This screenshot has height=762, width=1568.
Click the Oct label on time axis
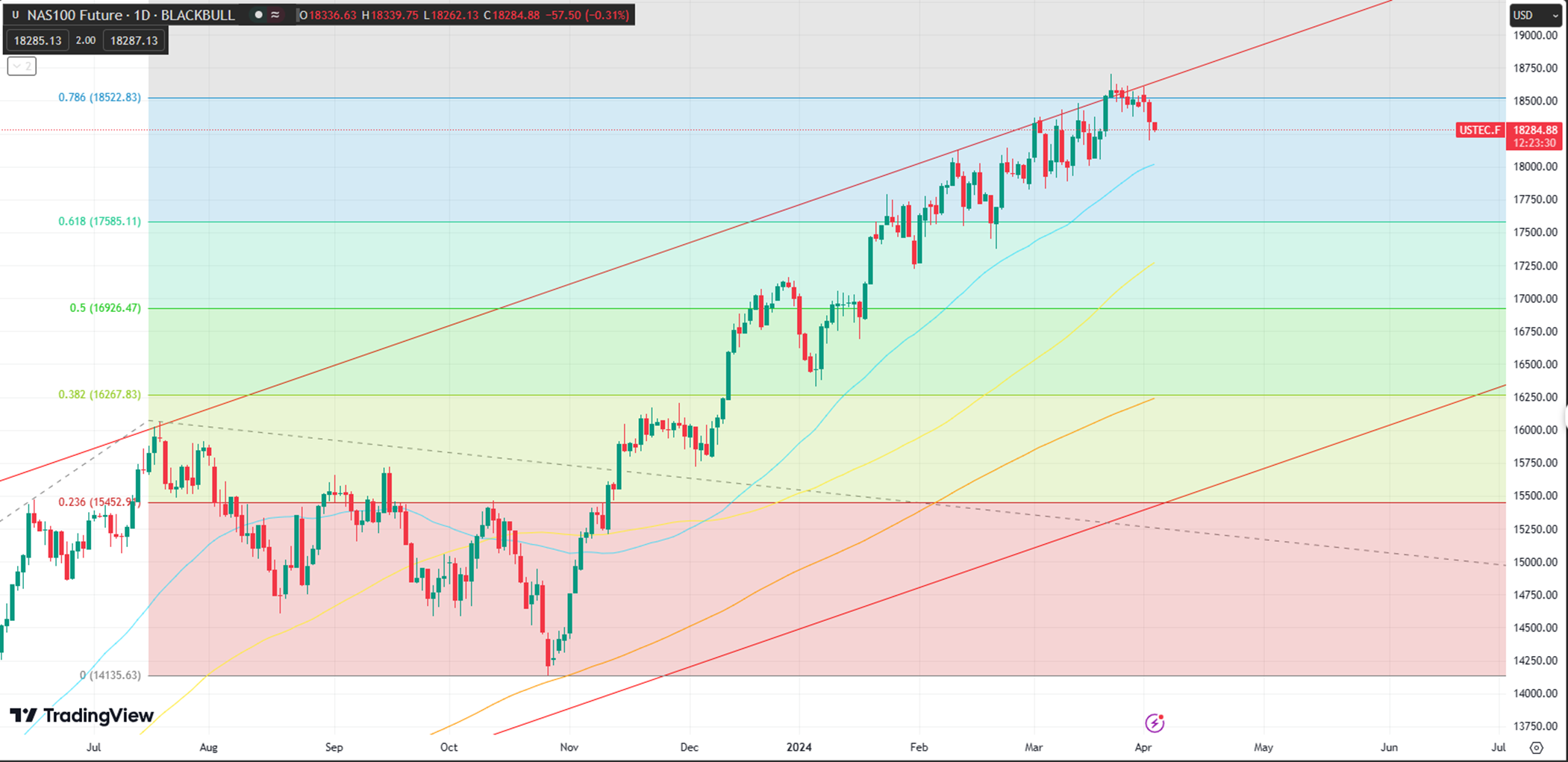[449, 747]
